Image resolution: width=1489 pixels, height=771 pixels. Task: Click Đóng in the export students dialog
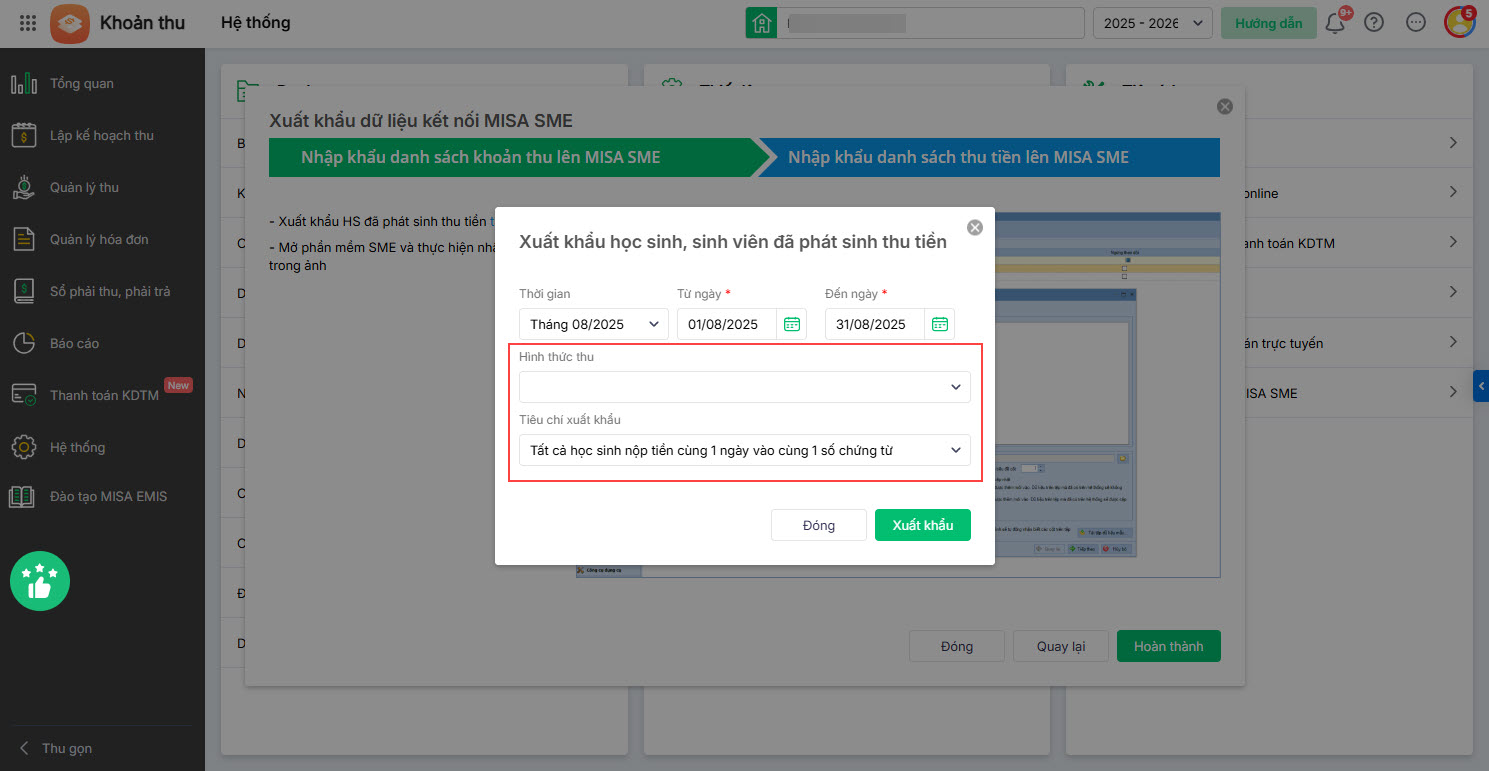819,525
